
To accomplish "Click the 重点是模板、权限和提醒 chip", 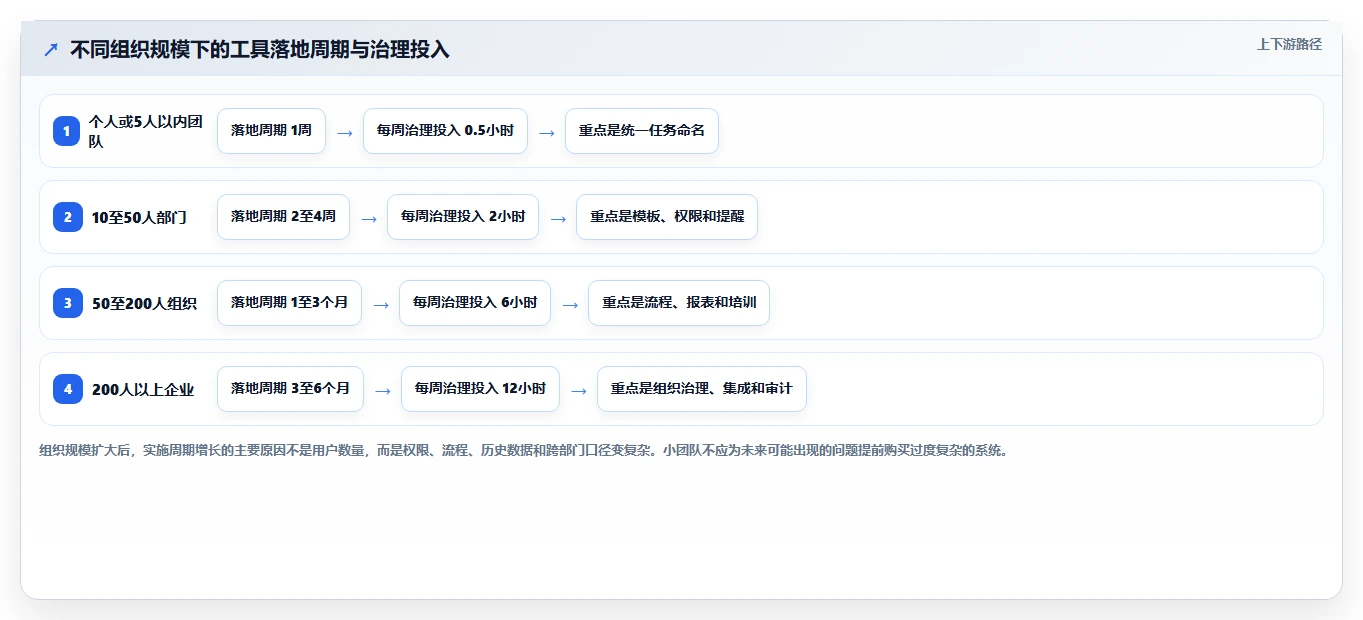I will (x=667, y=217).
